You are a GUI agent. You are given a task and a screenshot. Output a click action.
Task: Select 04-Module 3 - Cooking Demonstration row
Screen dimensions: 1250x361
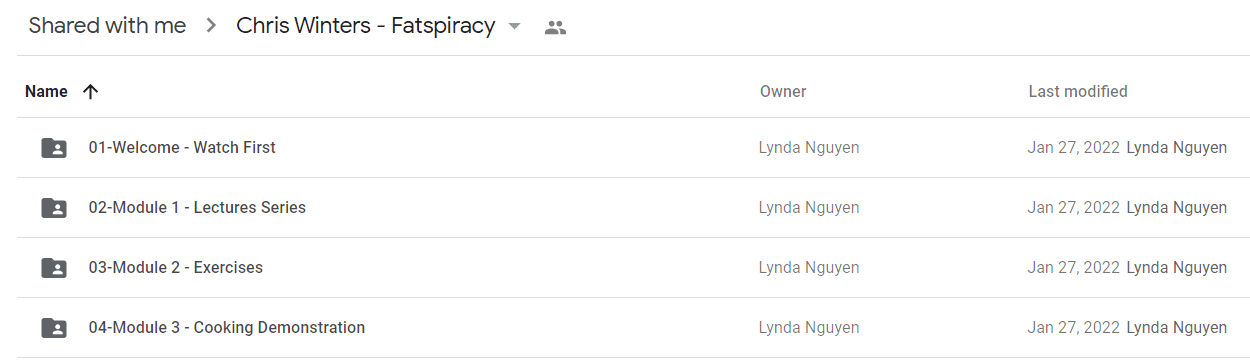point(633,328)
